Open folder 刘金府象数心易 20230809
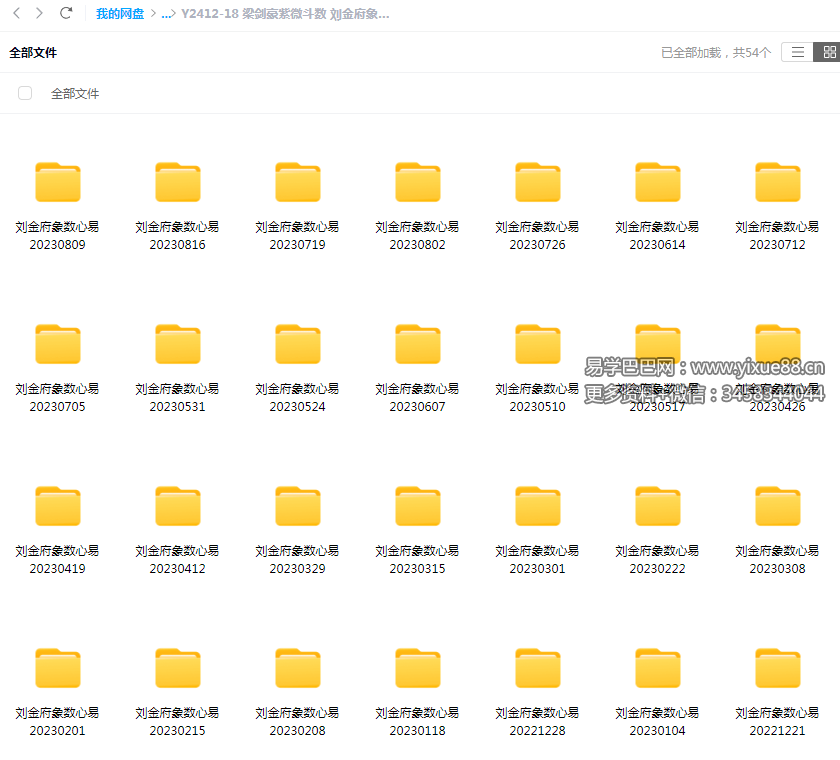Viewport: 840px width, 760px height. pos(58,184)
